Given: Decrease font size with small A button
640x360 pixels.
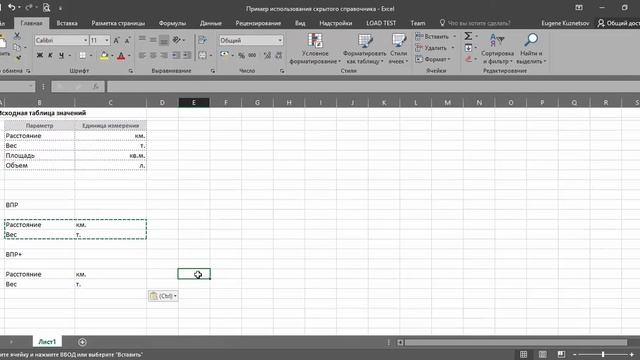Looking at the screenshot, I should pyautogui.click(x=127, y=40).
